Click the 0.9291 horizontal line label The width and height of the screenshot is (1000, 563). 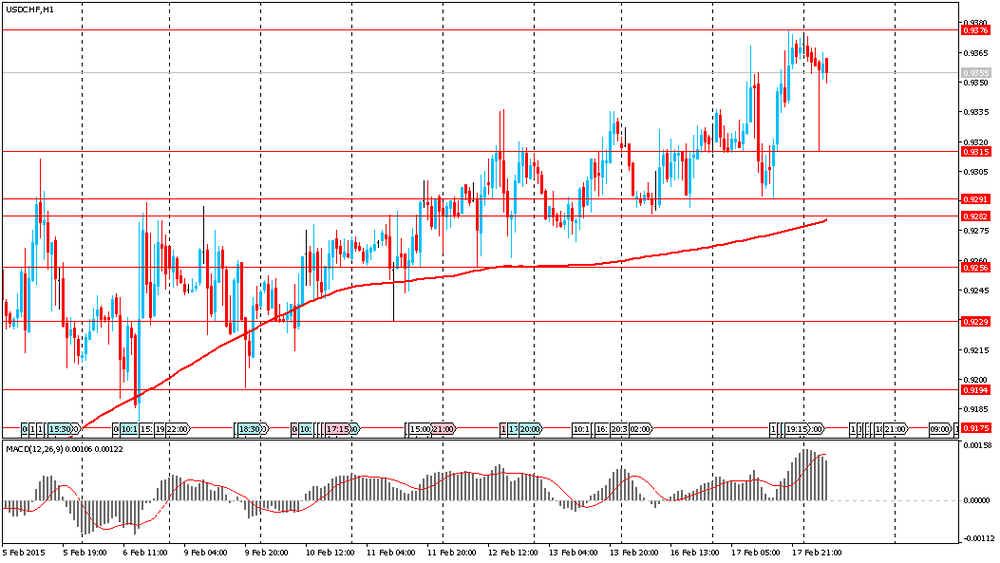pos(976,200)
